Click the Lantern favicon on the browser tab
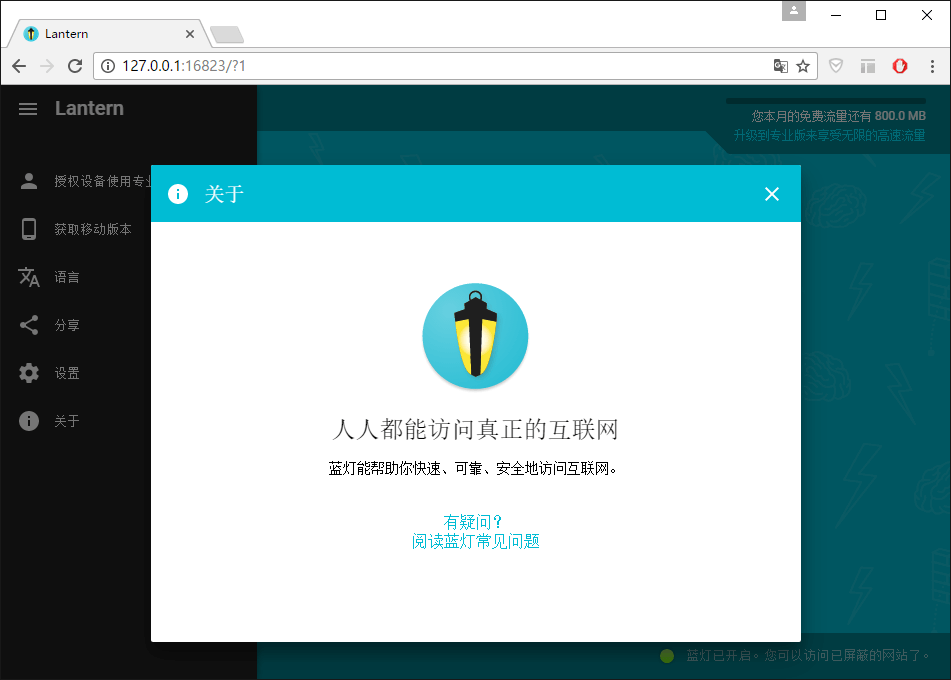This screenshot has width=951, height=680. [x=31, y=34]
